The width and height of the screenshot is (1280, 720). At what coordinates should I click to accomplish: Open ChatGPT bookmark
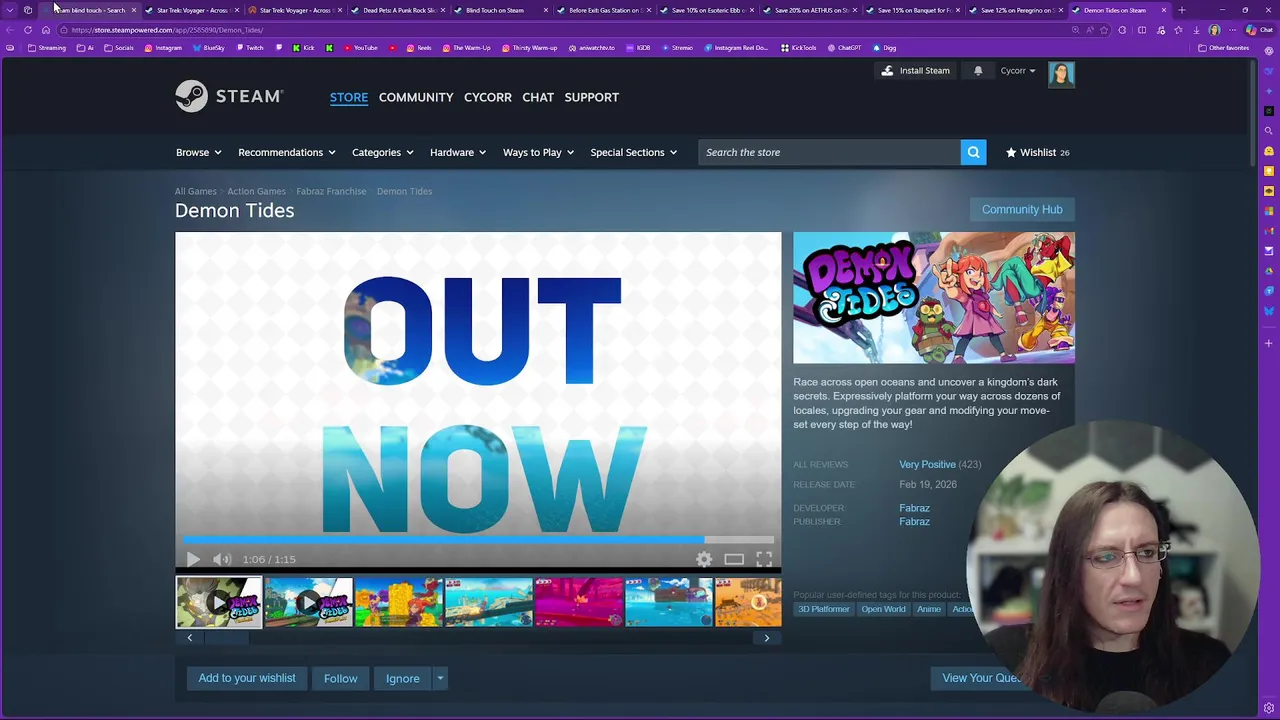click(x=843, y=48)
